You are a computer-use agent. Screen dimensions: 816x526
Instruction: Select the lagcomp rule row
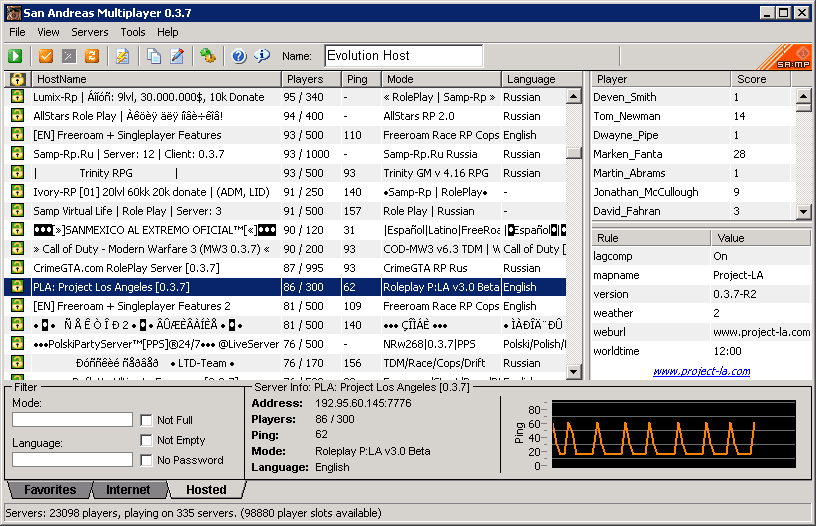pyautogui.click(x=701, y=256)
